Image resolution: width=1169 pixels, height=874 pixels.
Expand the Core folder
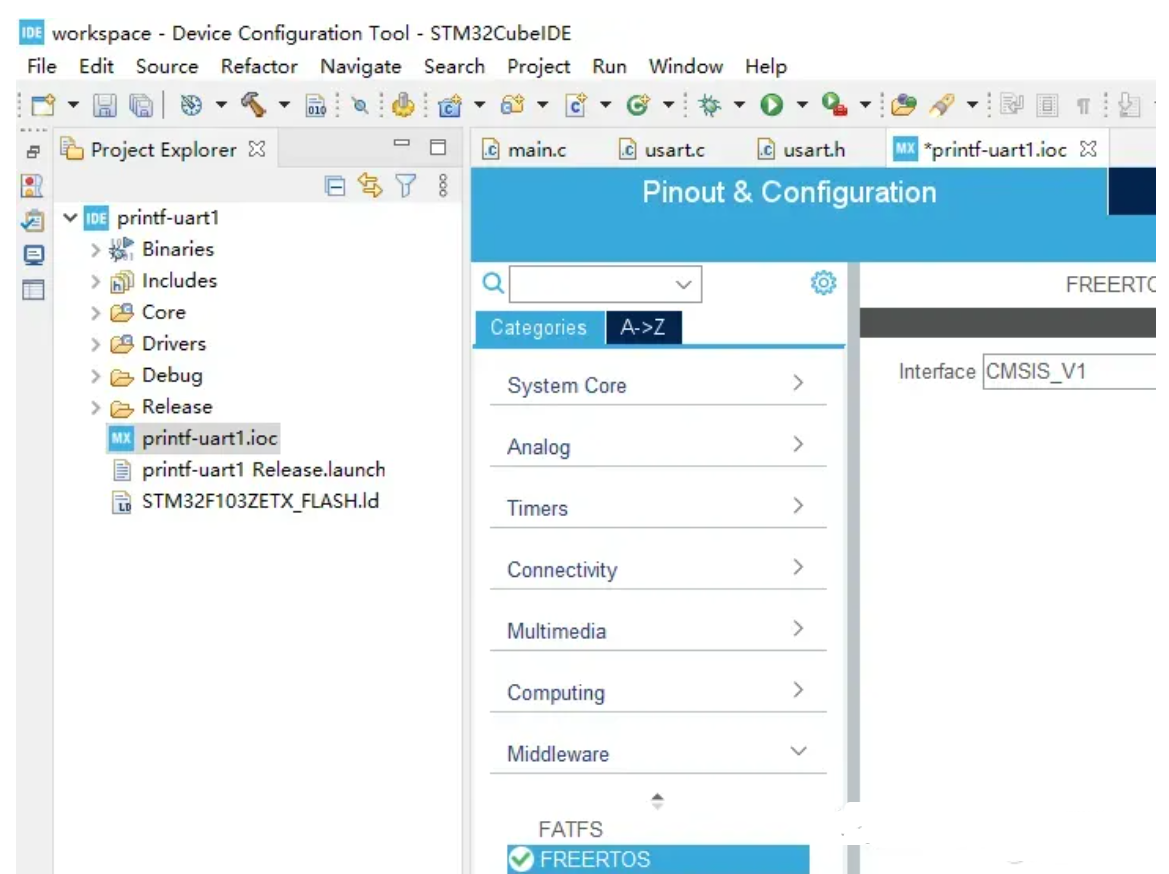pyautogui.click(x=95, y=313)
